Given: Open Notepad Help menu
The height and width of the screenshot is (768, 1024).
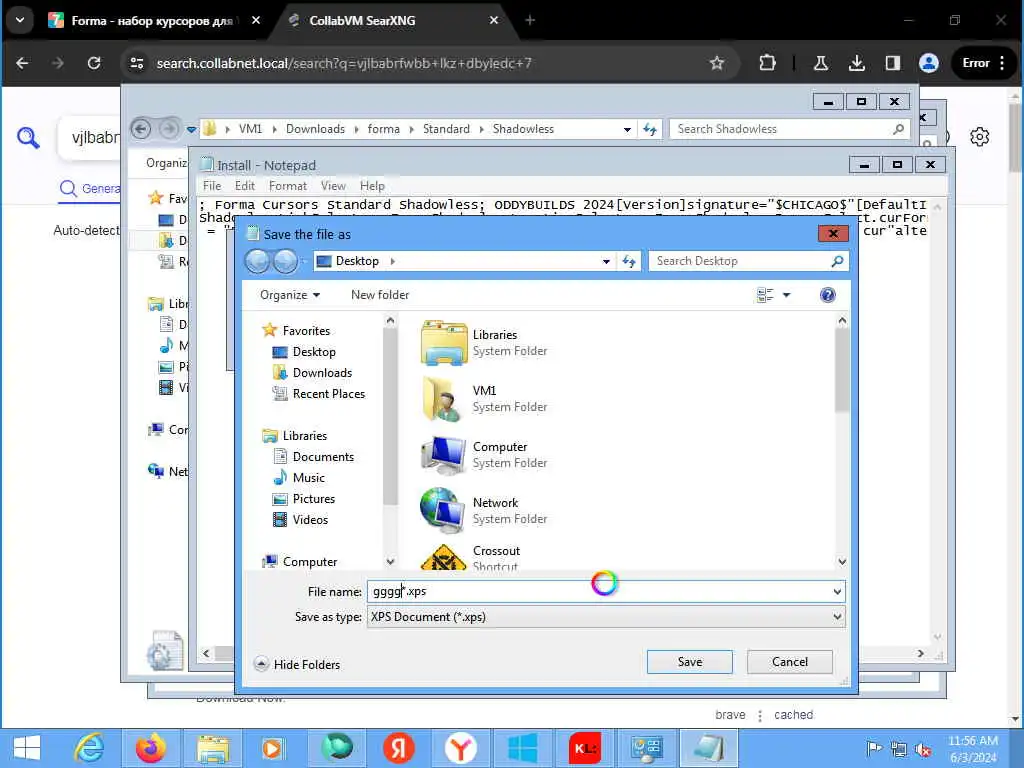Looking at the screenshot, I should pos(372,186).
